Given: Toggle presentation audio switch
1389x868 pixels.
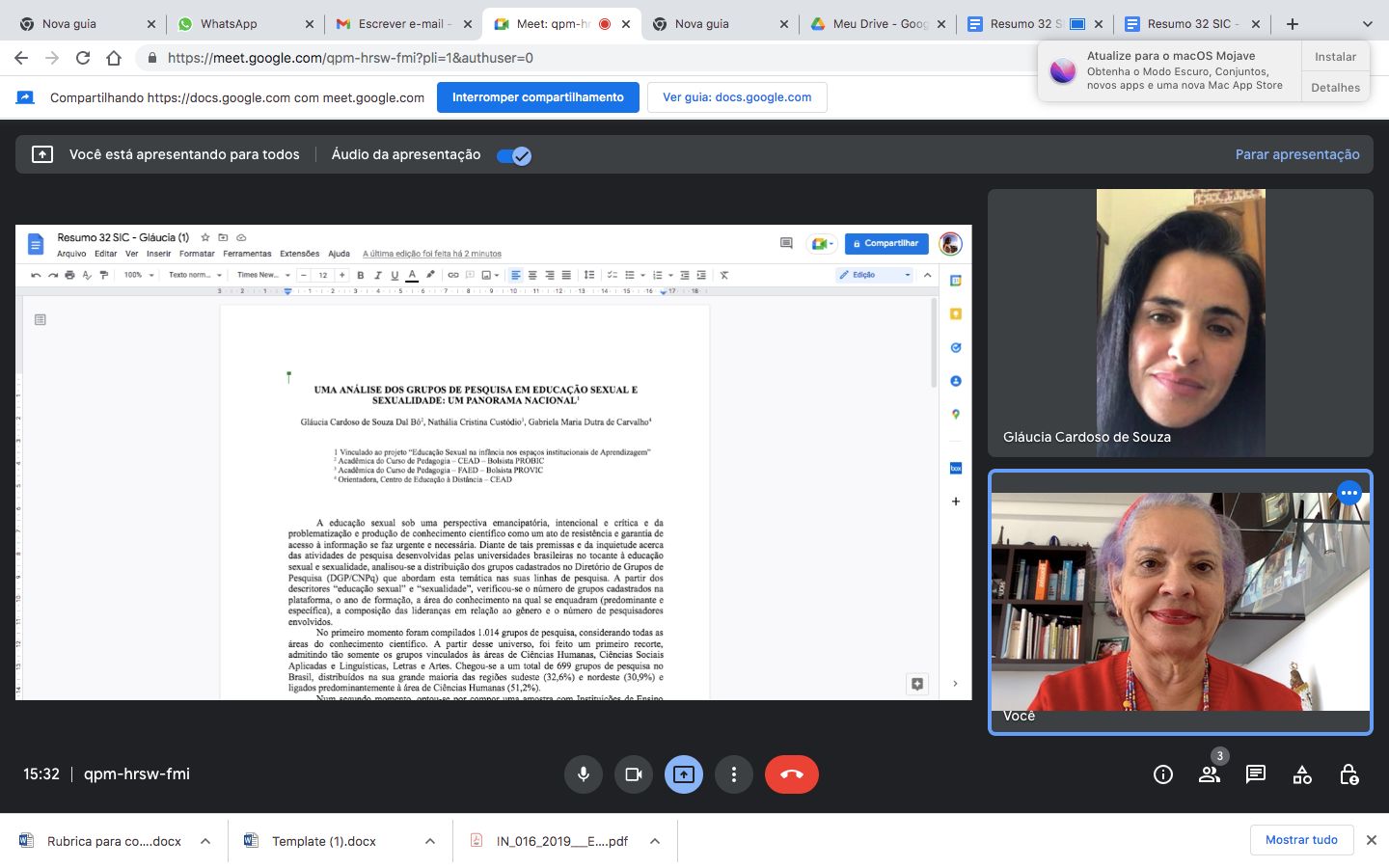Looking at the screenshot, I should pos(514,155).
